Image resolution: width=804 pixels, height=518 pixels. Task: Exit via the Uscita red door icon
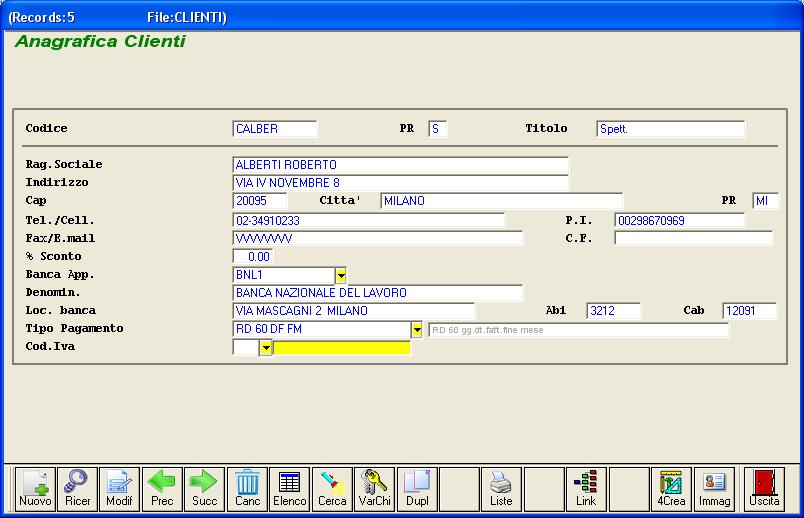(765, 489)
